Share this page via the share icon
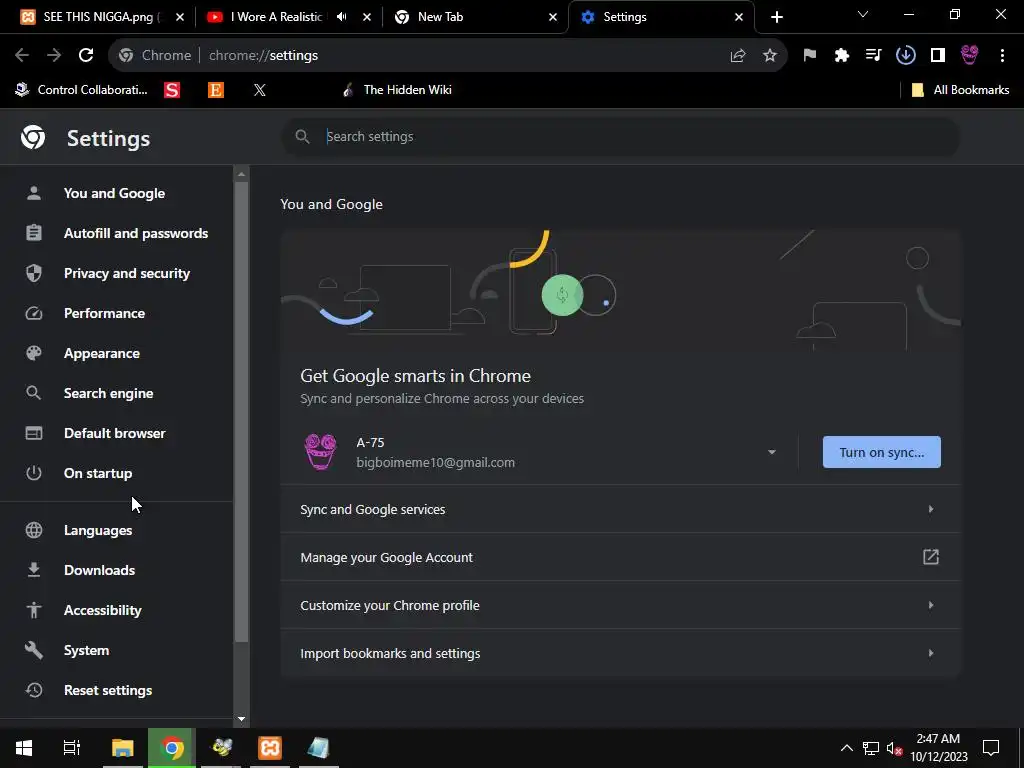Image resolution: width=1024 pixels, height=768 pixels. point(738,56)
